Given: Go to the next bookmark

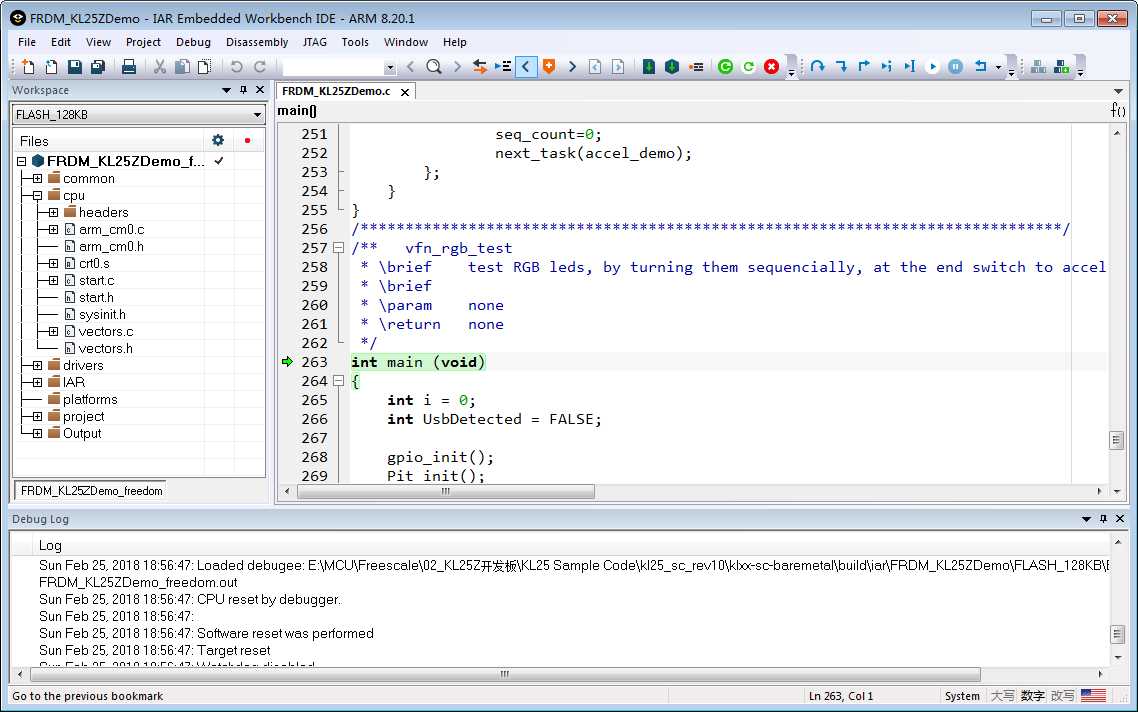Looking at the screenshot, I should 573,67.
